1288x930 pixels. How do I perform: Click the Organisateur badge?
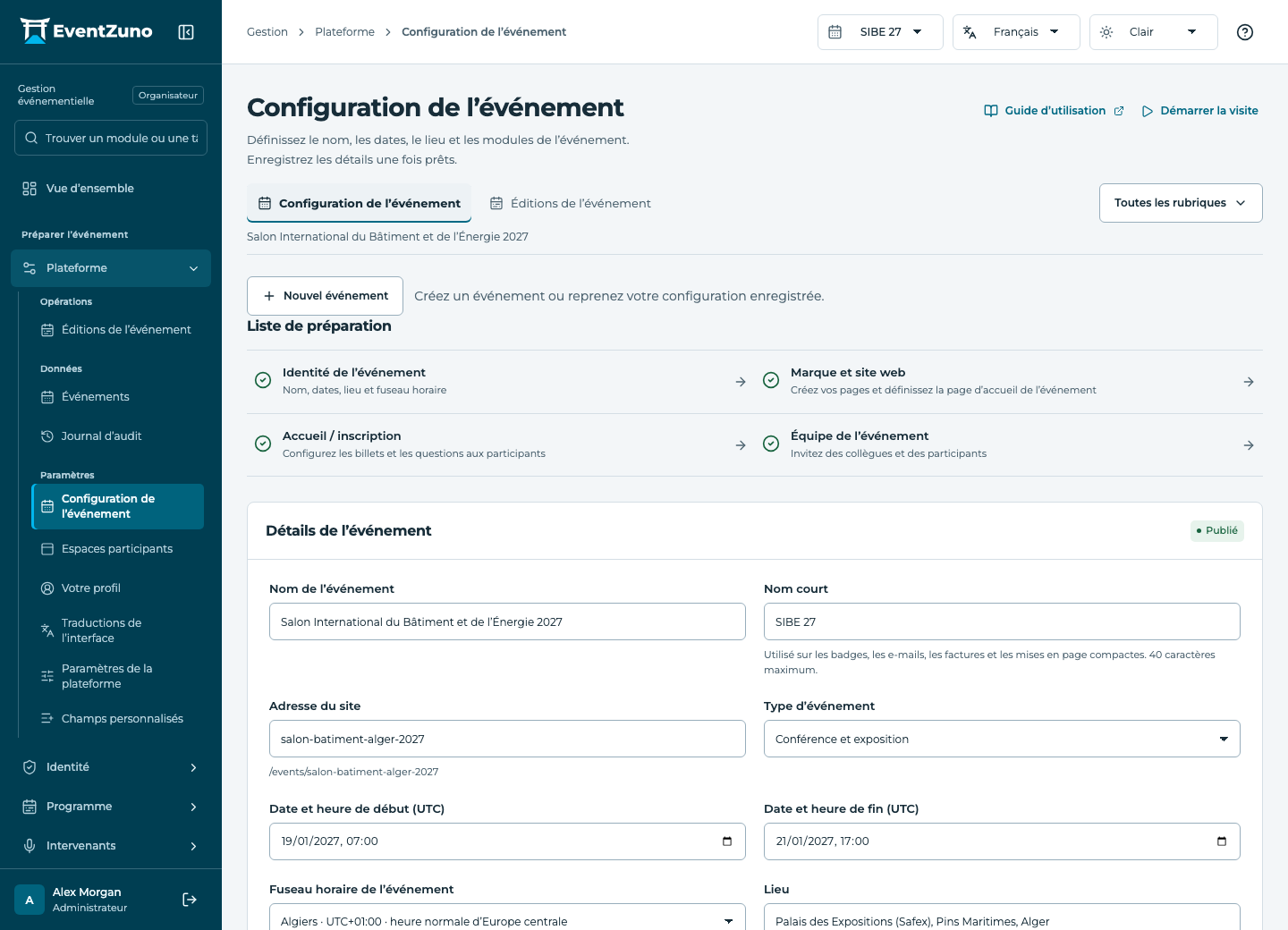point(168,96)
